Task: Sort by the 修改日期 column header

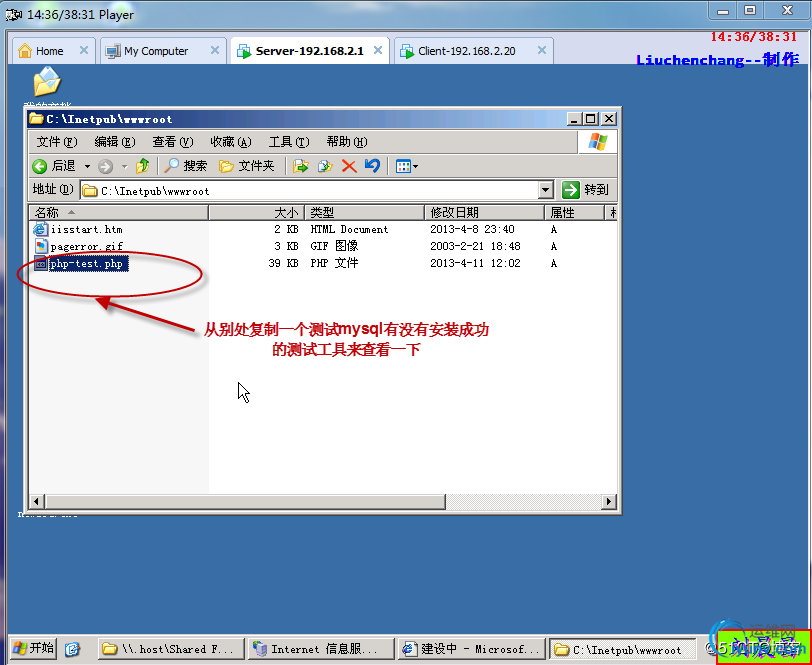Action: pos(485,212)
